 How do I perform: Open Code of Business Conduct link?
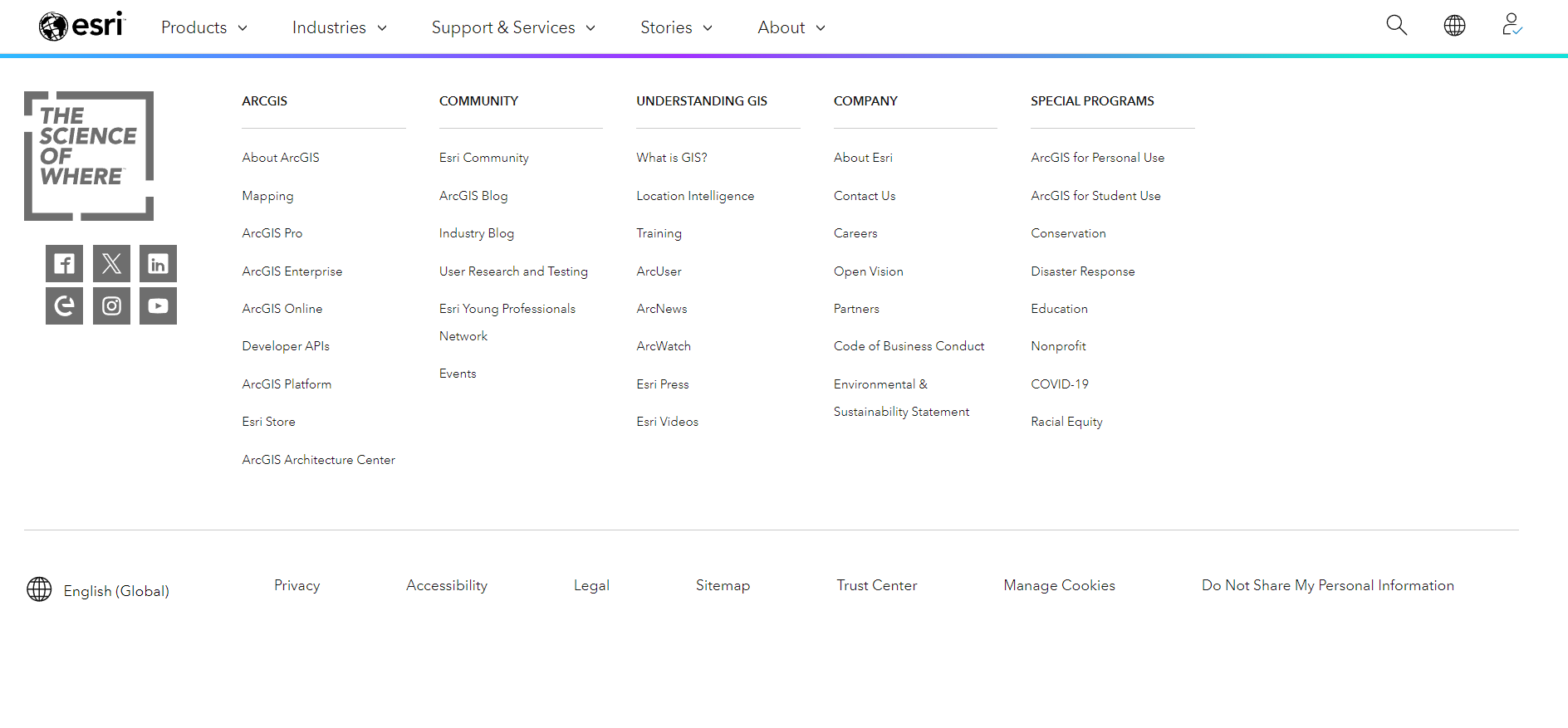[909, 346]
